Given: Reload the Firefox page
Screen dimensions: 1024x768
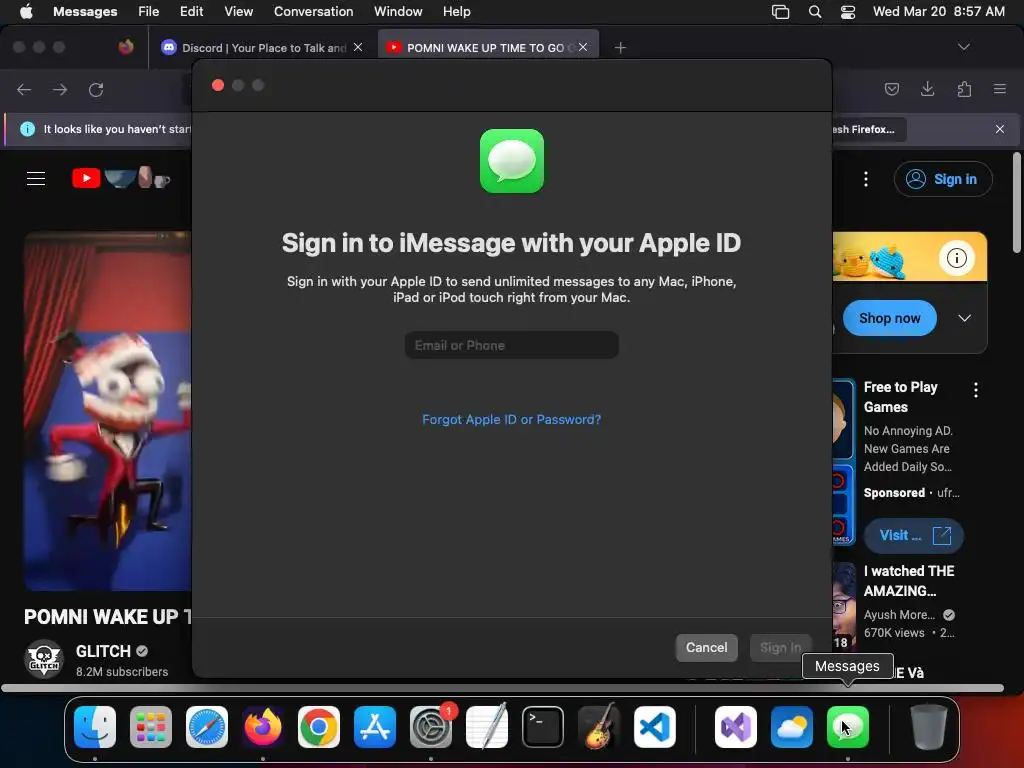Looking at the screenshot, I should [96, 89].
